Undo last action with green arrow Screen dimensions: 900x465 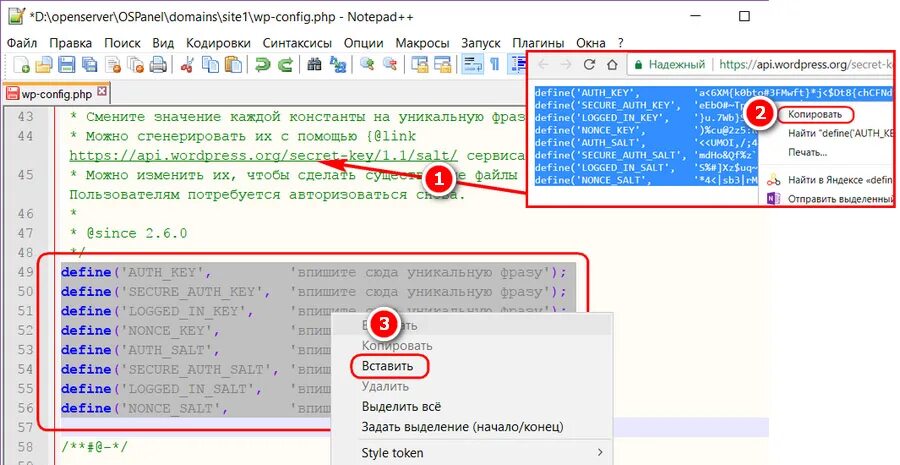coord(262,64)
